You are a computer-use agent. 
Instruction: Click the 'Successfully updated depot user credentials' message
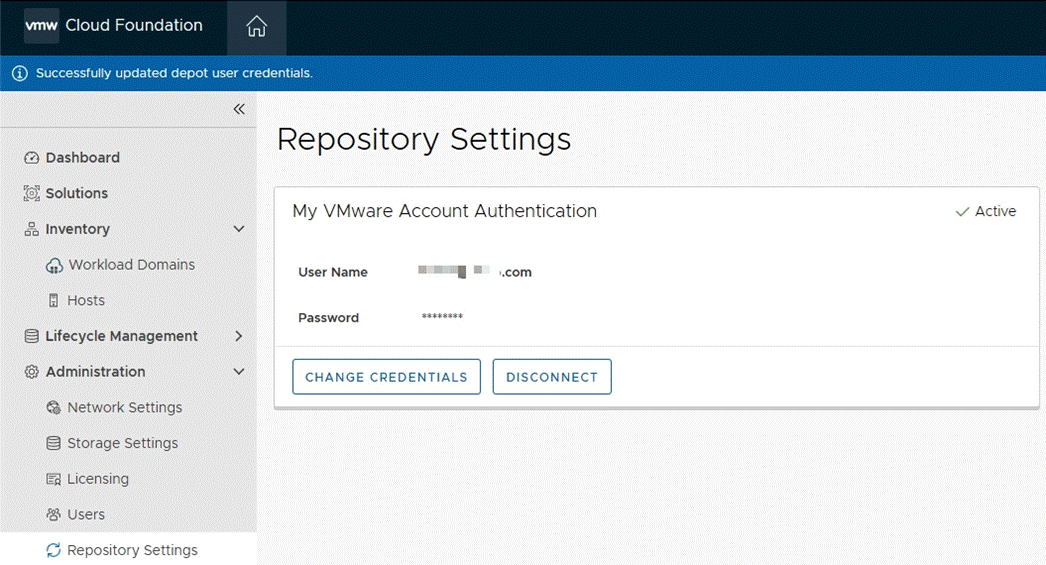coord(174,73)
